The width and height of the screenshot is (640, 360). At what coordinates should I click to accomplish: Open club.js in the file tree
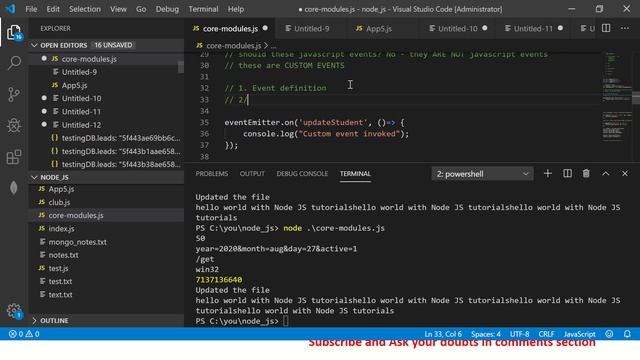pos(106,202)
